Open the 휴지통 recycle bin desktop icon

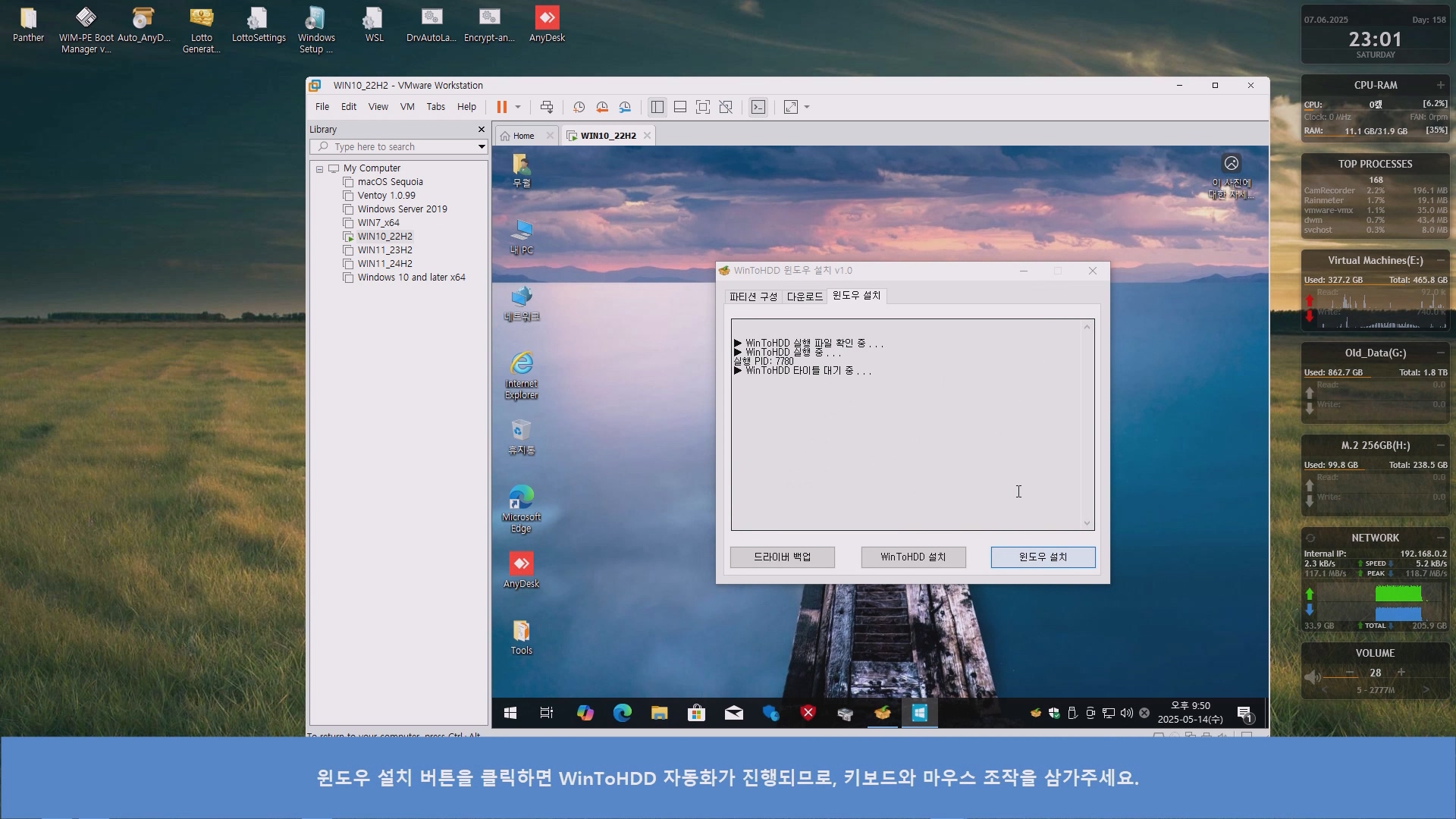(521, 438)
